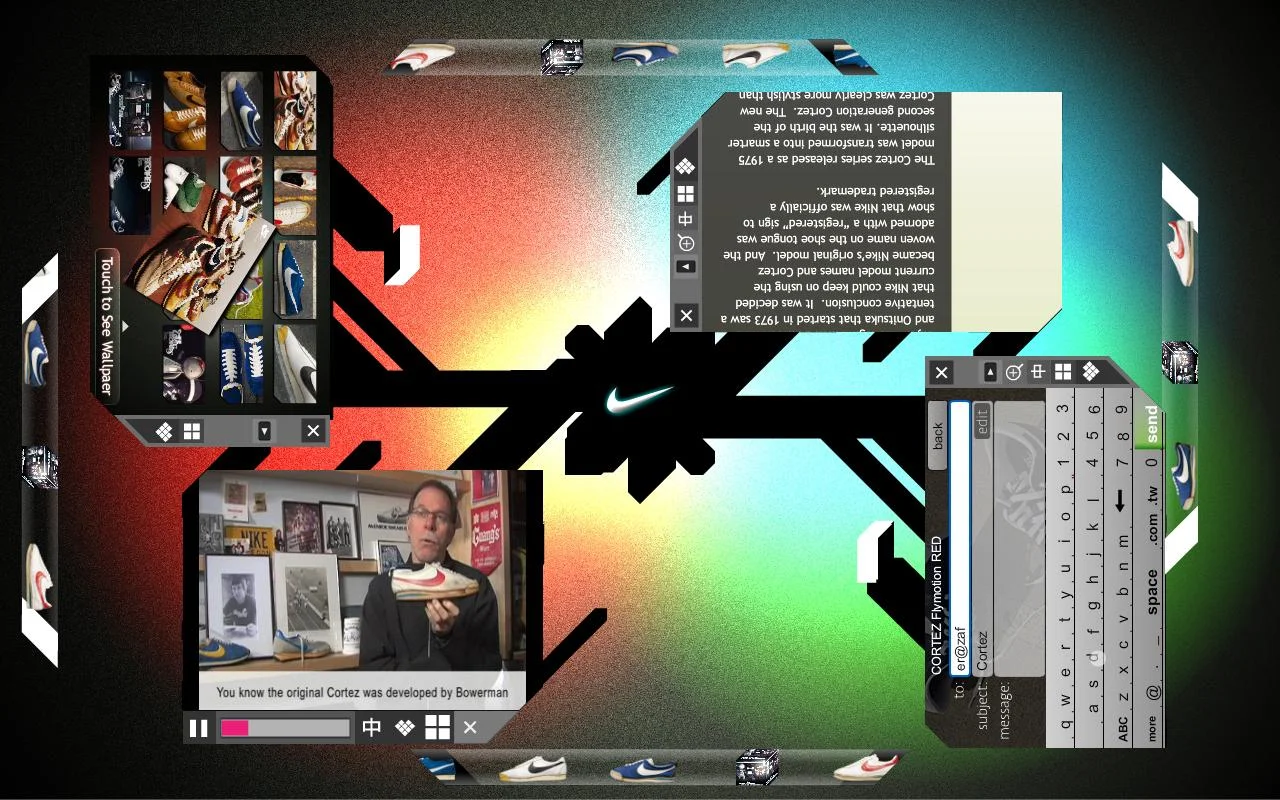Select the blue shoe in the left dock
This screenshot has height=800, width=1280.
tap(38, 352)
